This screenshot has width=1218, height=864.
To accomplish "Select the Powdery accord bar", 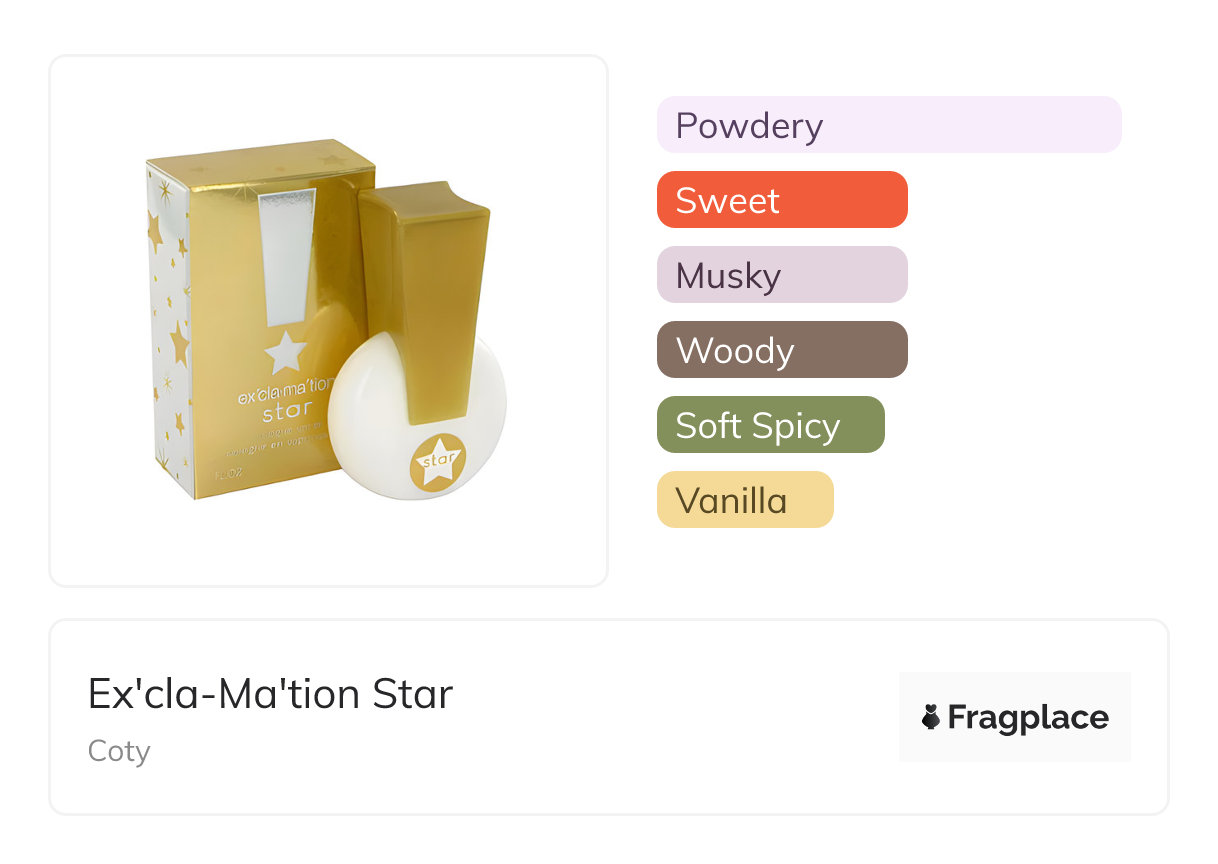I will [x=888, y=125].
